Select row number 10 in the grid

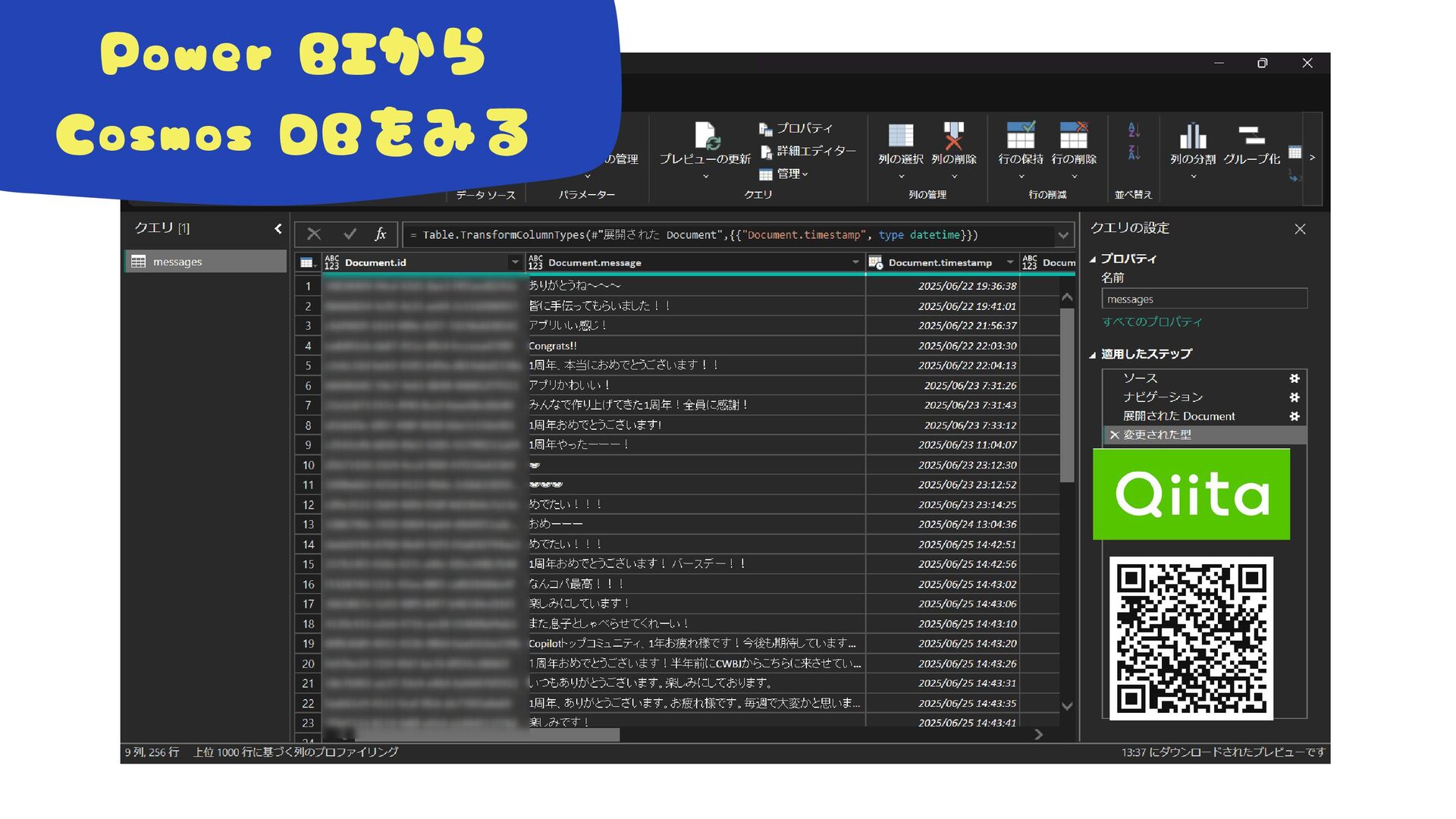(x=308, y=465)
